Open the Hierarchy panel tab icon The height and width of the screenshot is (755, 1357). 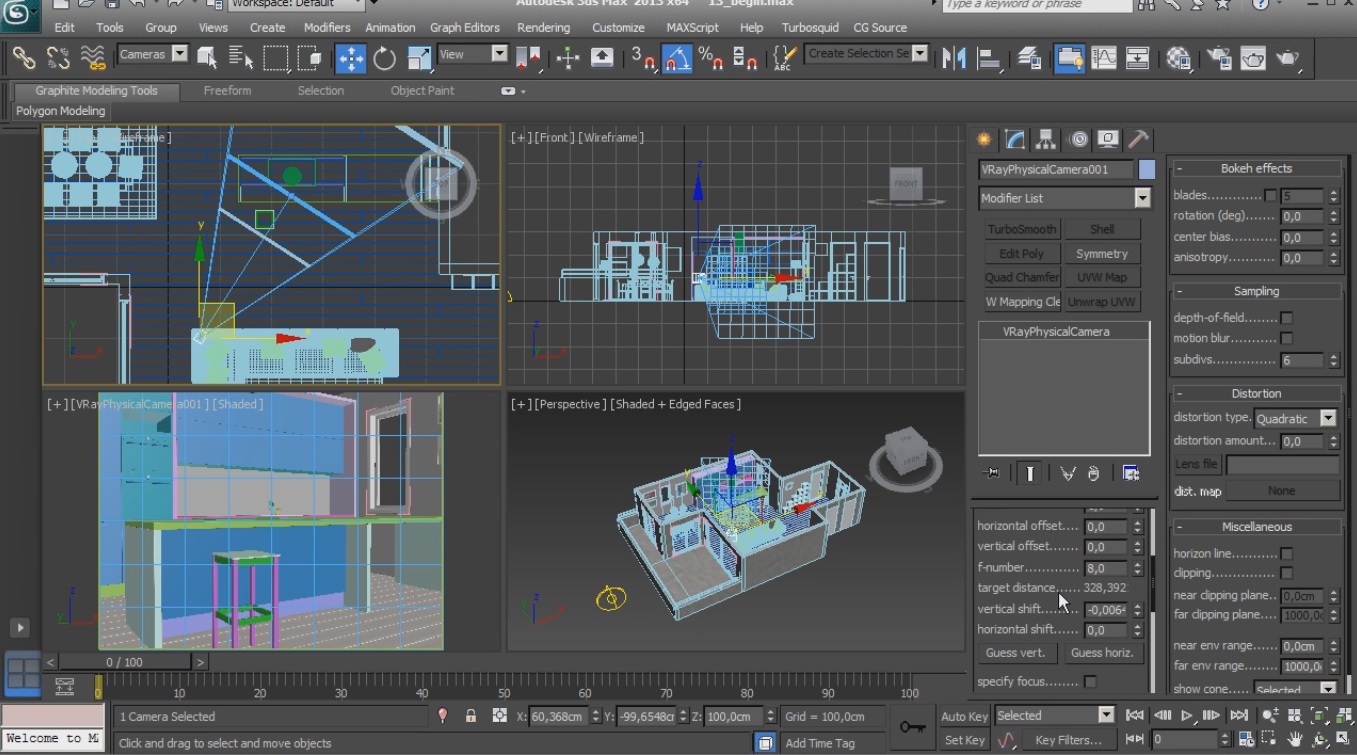[x=1046, y=140]
